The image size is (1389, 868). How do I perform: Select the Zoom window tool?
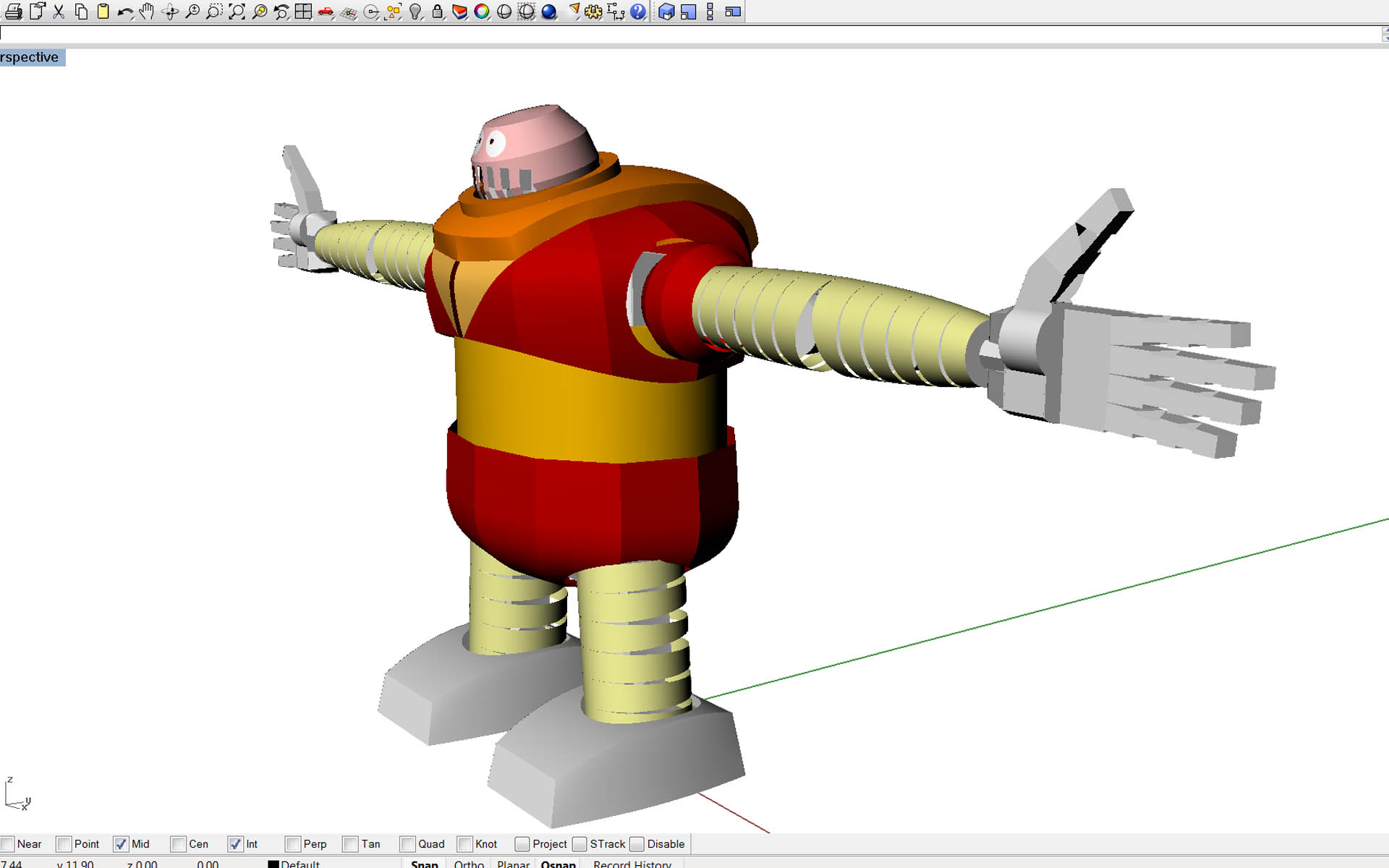coord(214,12)
